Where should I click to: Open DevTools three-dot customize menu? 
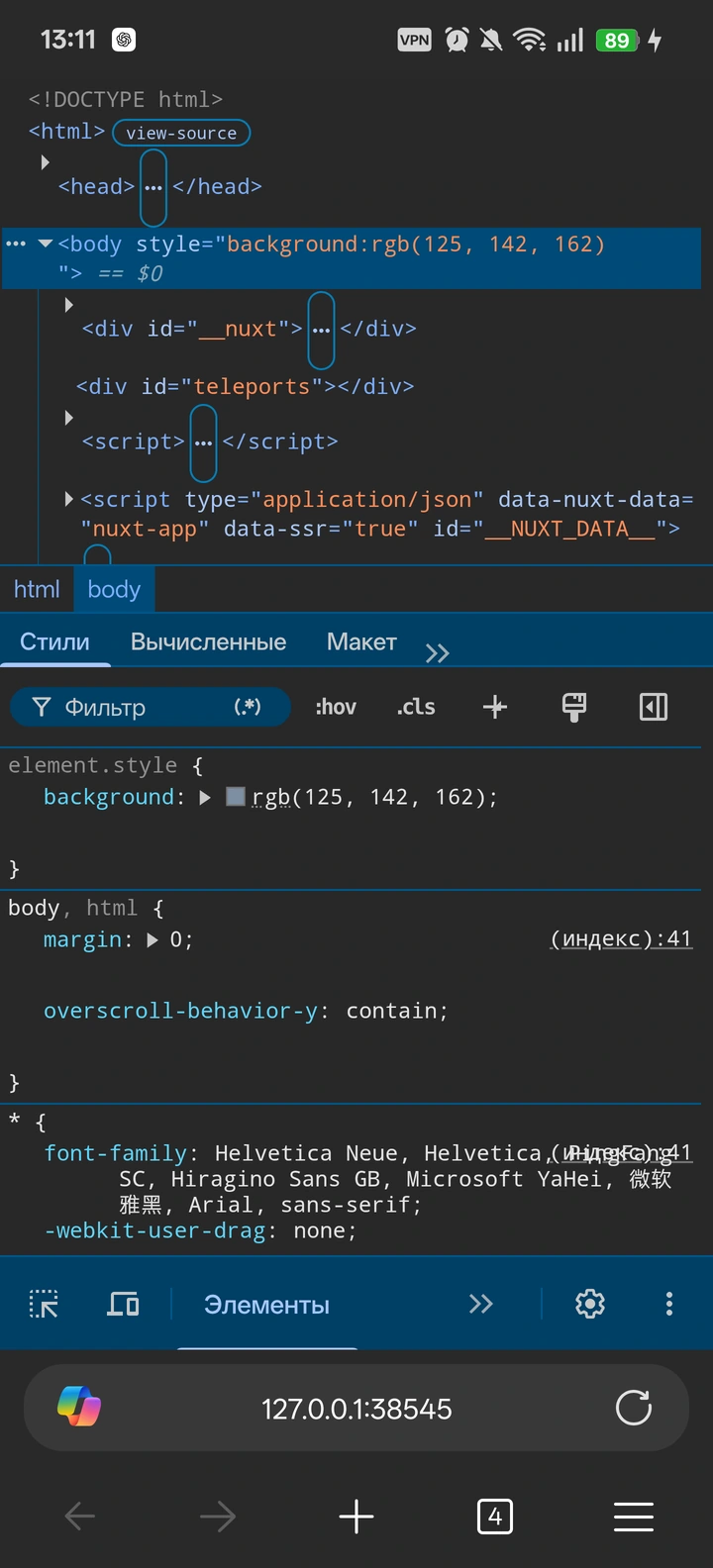tap(669, 1304)
